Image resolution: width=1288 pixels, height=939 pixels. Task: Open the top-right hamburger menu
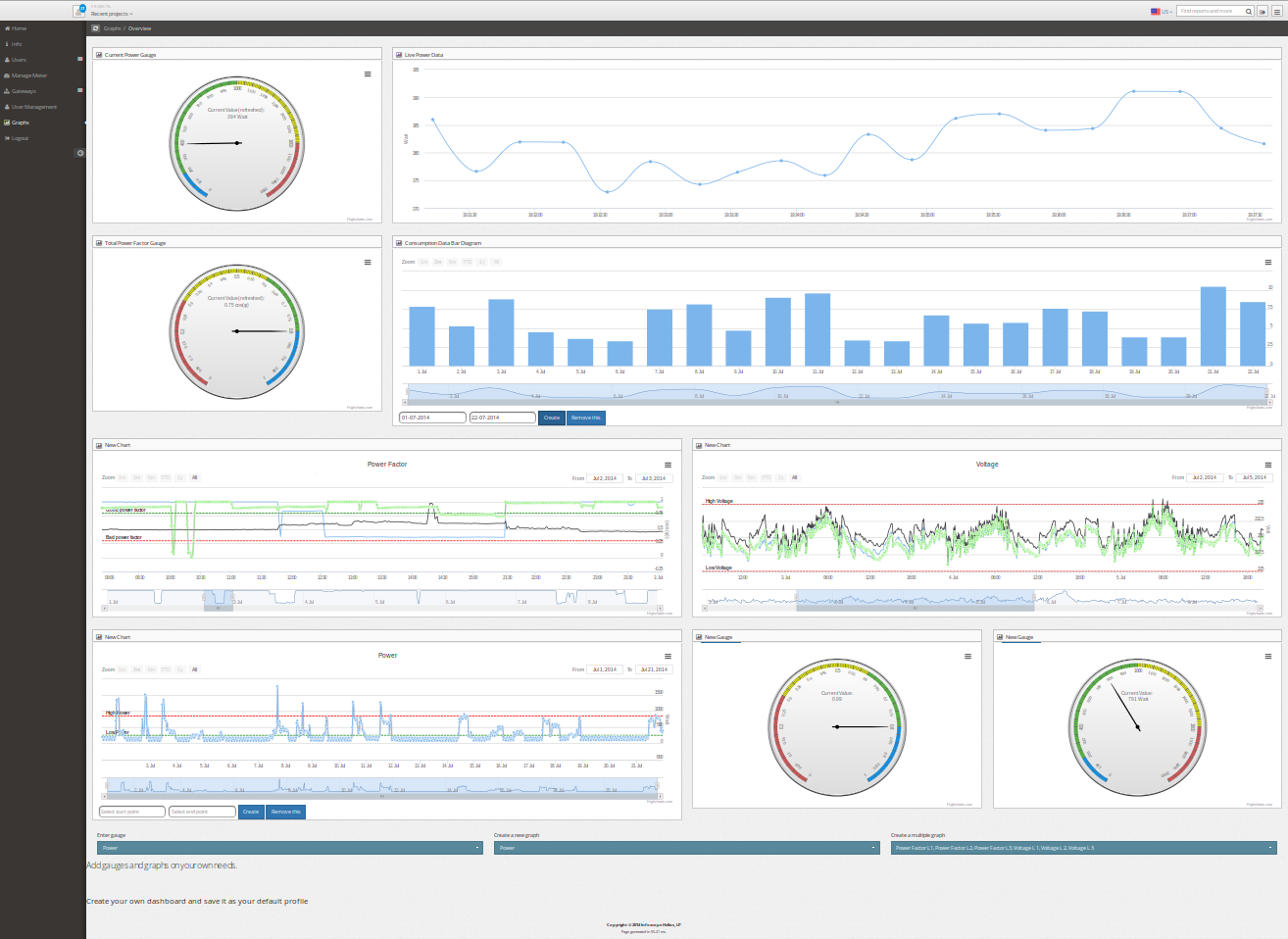pos(1276,11)
